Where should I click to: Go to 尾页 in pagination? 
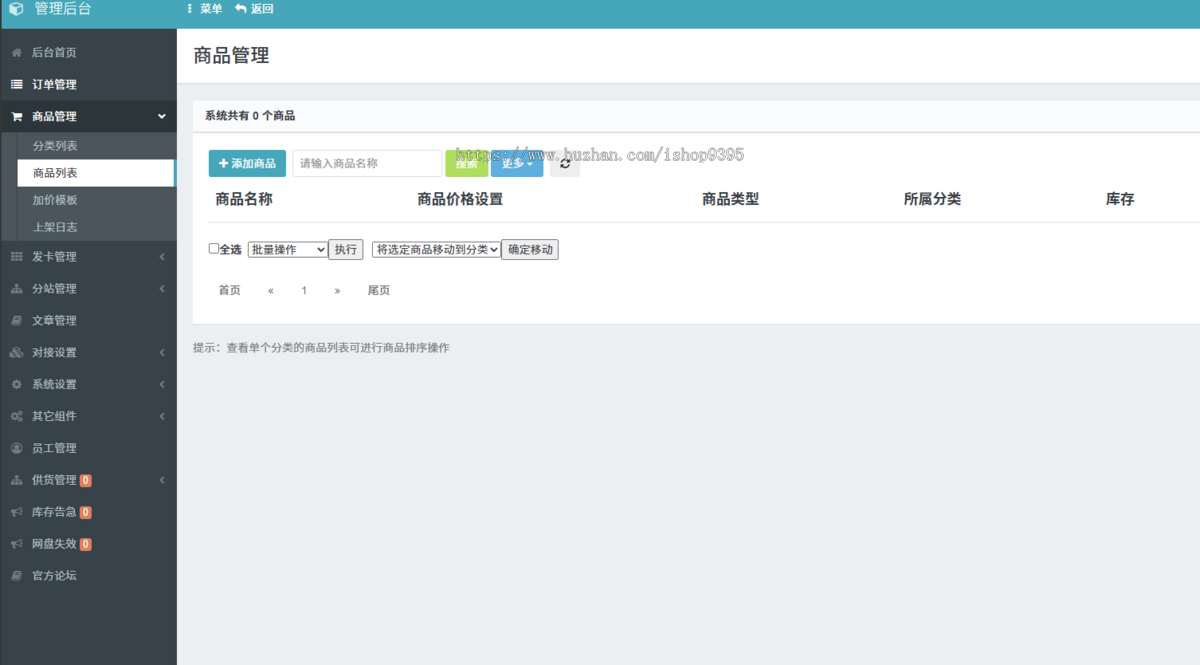[x=379, y=290]
